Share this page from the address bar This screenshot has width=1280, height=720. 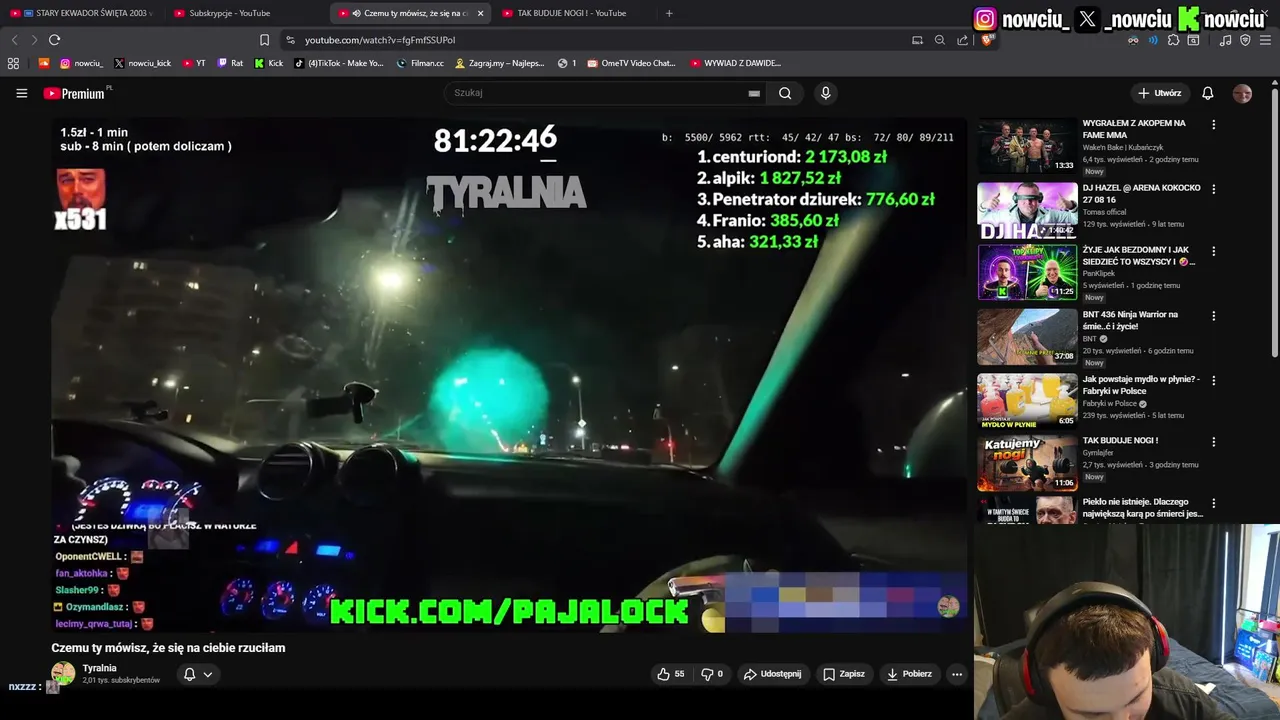point(963,40)
